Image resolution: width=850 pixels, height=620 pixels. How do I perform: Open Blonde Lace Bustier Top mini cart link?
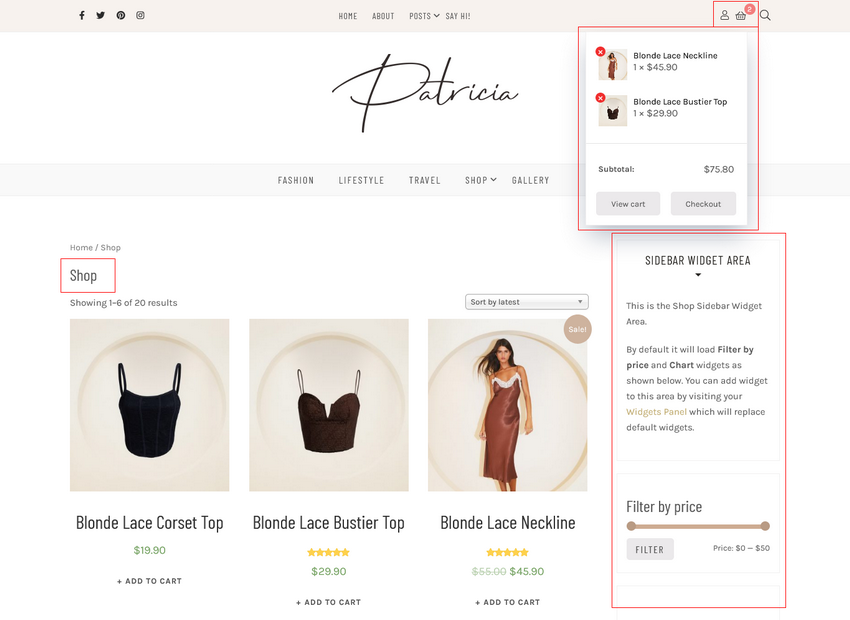coord(680,101)
